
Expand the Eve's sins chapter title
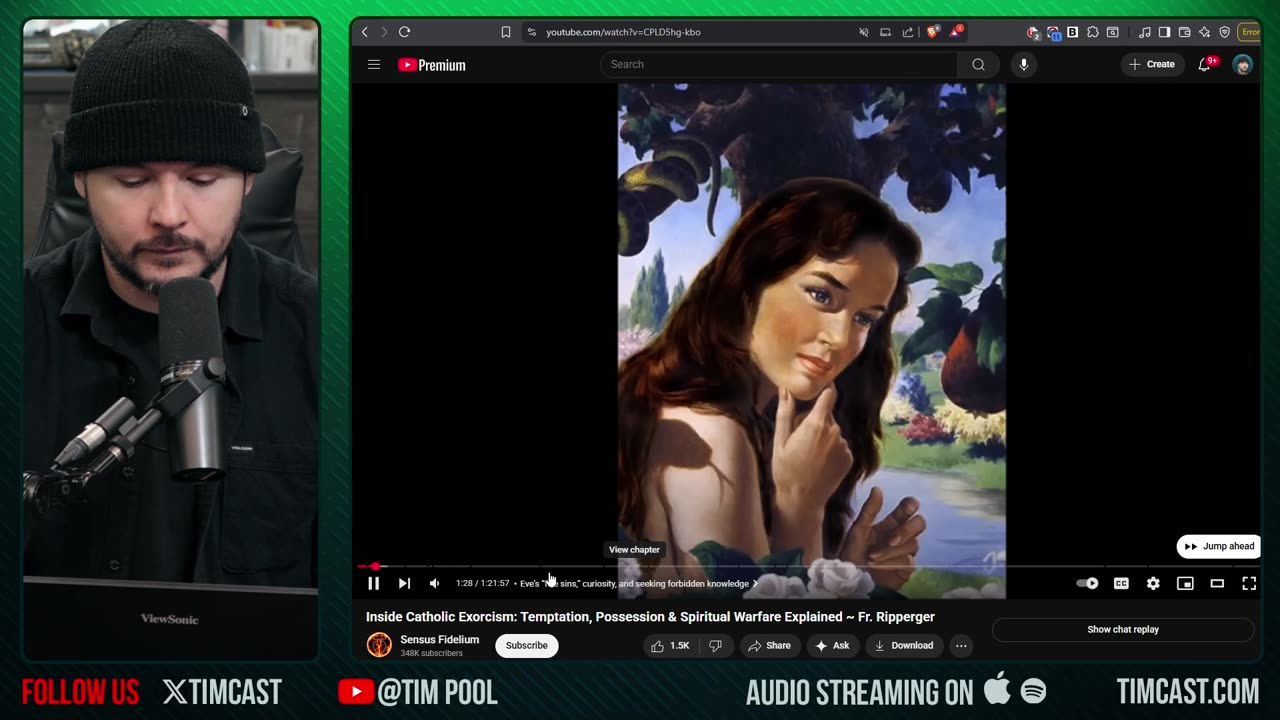point(638,583)
